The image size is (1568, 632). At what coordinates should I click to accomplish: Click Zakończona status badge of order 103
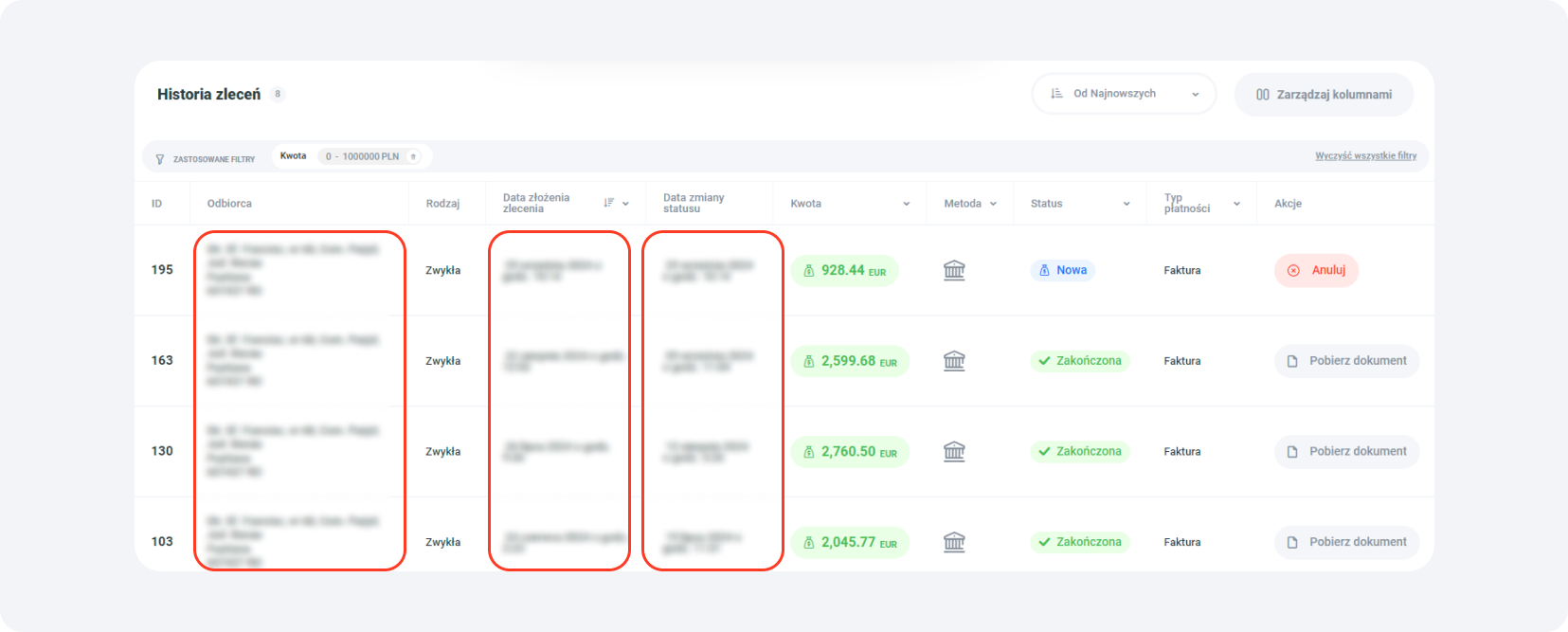click(x=1079, y=542)
